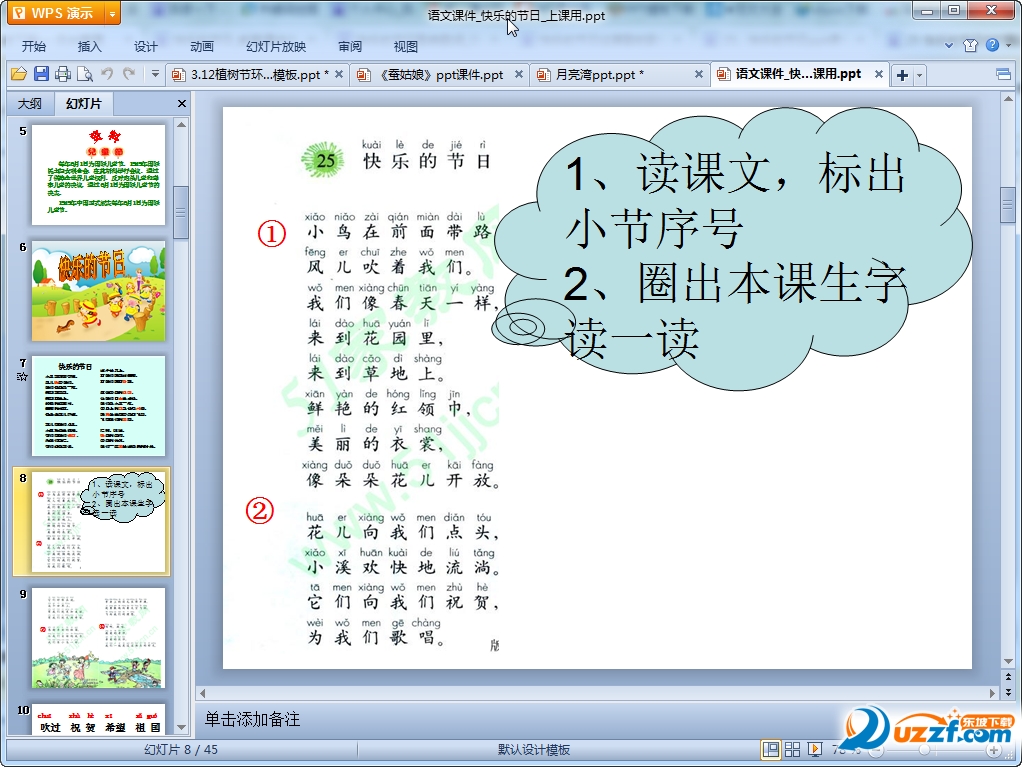Start slideshow from status bar icon

click(x=815, y=750)
